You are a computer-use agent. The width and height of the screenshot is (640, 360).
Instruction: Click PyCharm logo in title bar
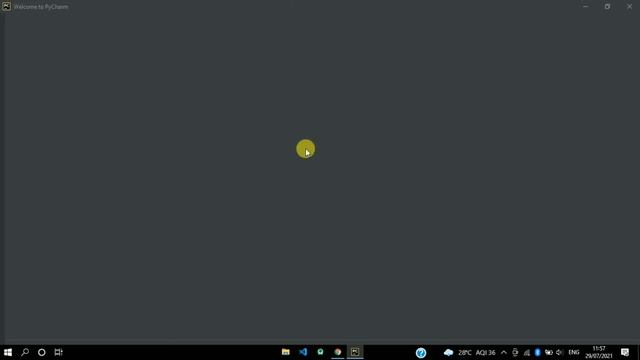click(x=6, y=6)
